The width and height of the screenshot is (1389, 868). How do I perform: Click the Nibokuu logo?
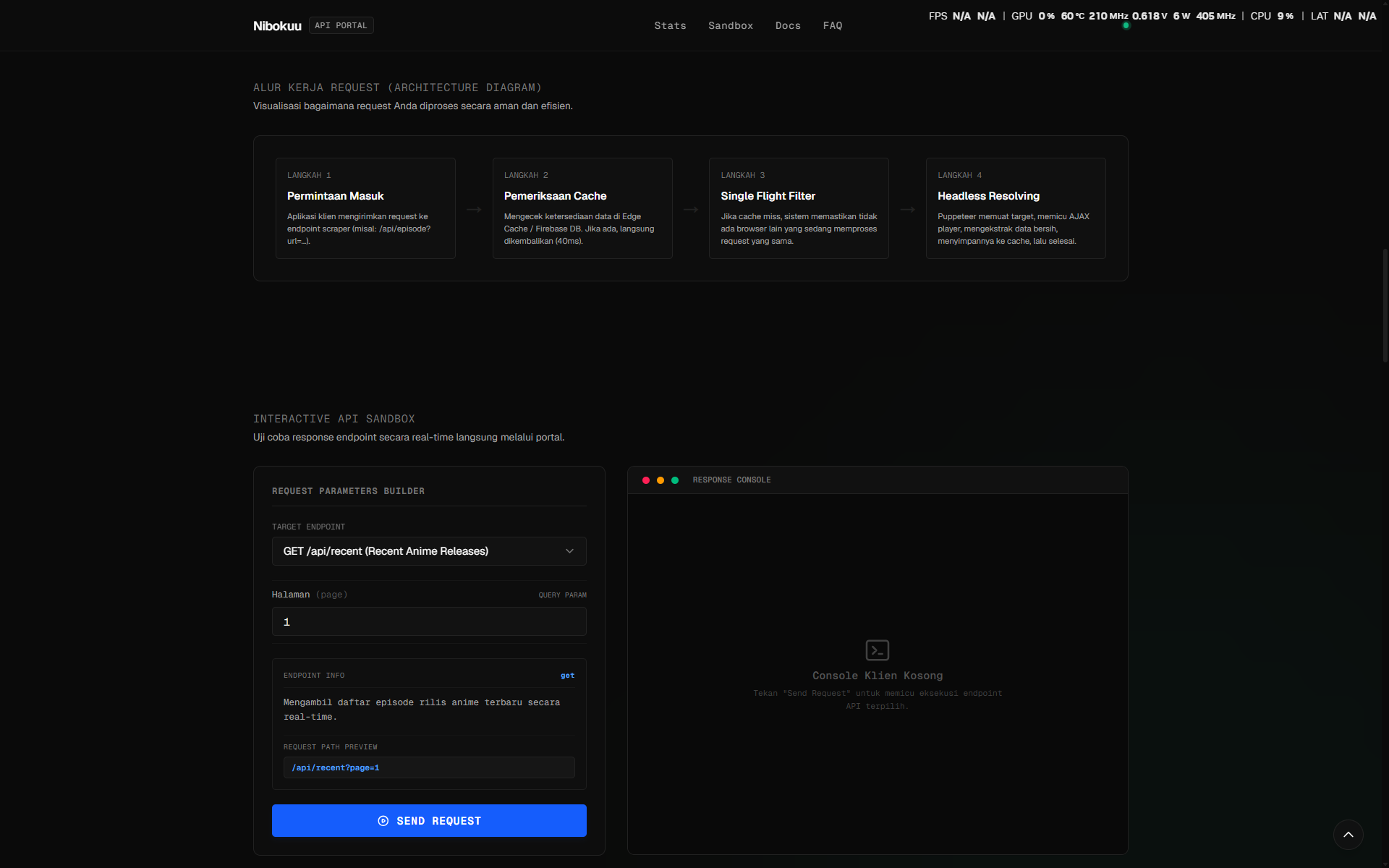(277, 25)
